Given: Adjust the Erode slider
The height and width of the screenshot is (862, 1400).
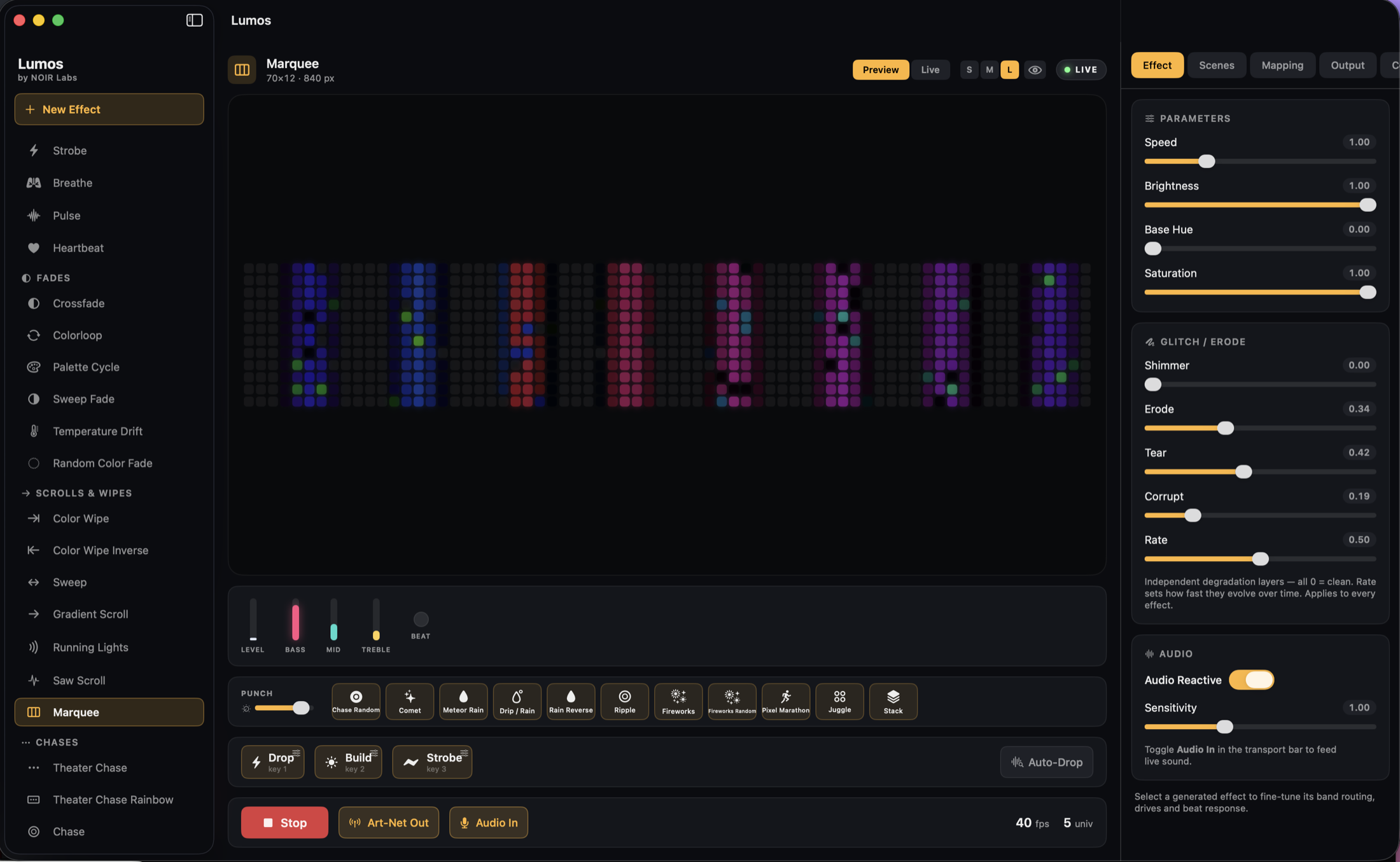Looking at the screenshot, I should [x=1260, y=428].
